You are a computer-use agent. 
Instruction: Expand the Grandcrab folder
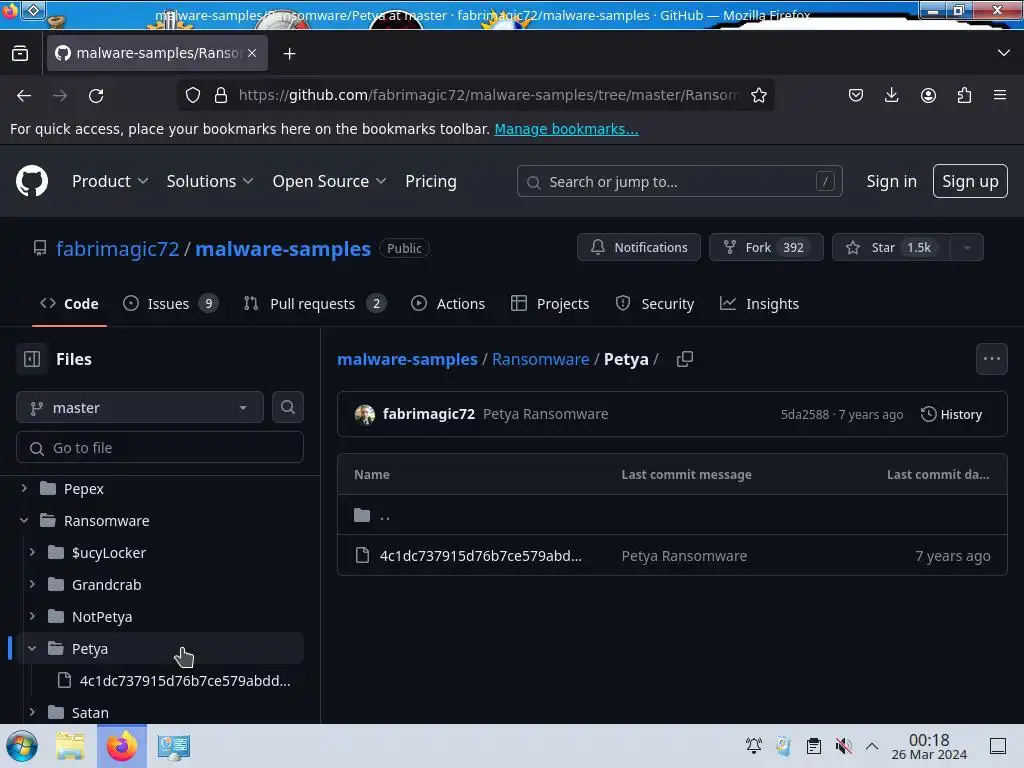coord(32,584)
